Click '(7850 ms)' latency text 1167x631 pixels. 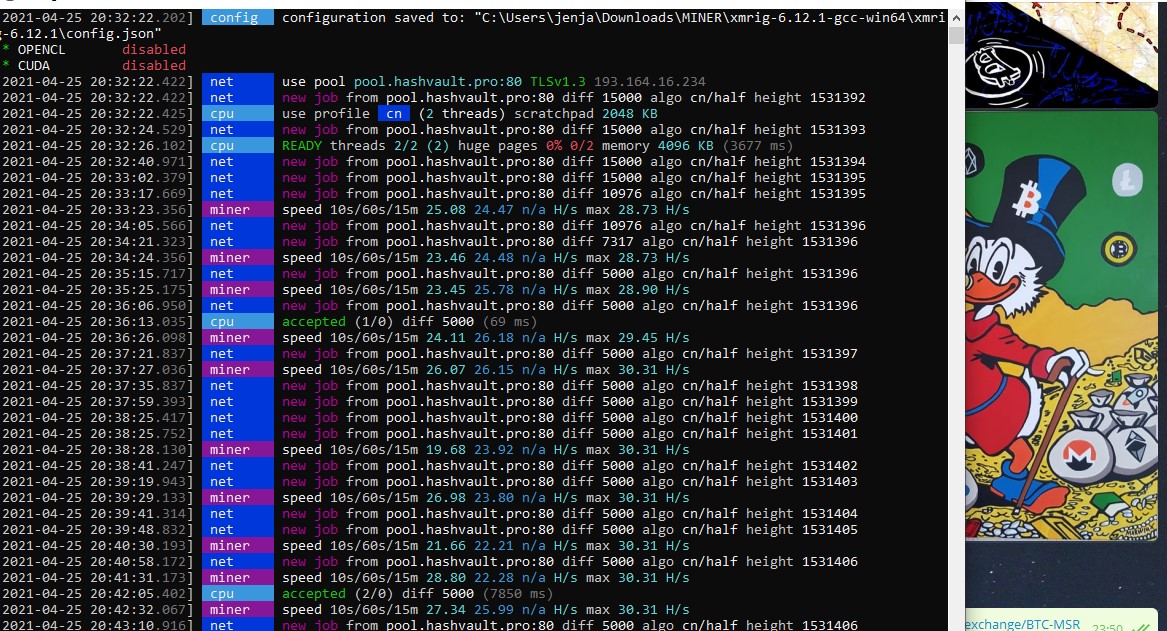[x=517, y=593]
